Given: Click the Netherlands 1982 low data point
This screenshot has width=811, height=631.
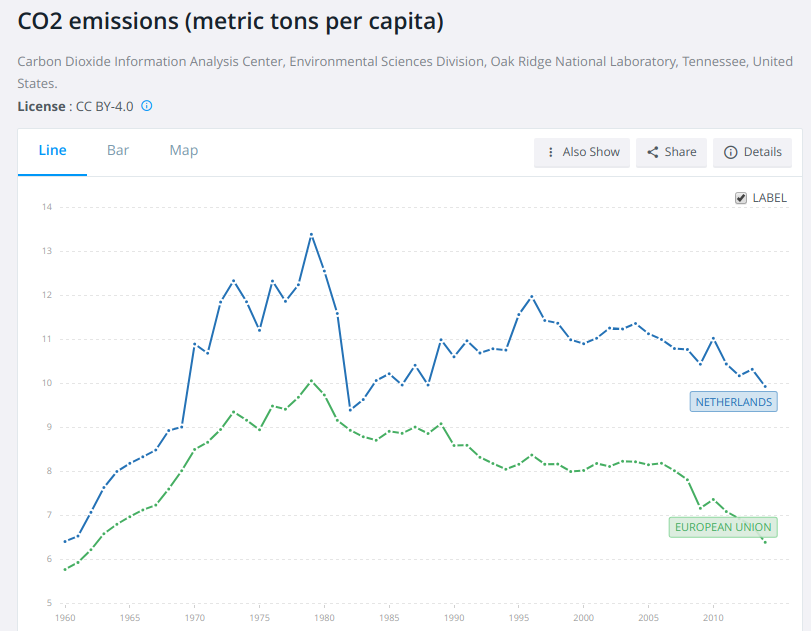Looking at the screenshot, I should (x=350, y=410).
